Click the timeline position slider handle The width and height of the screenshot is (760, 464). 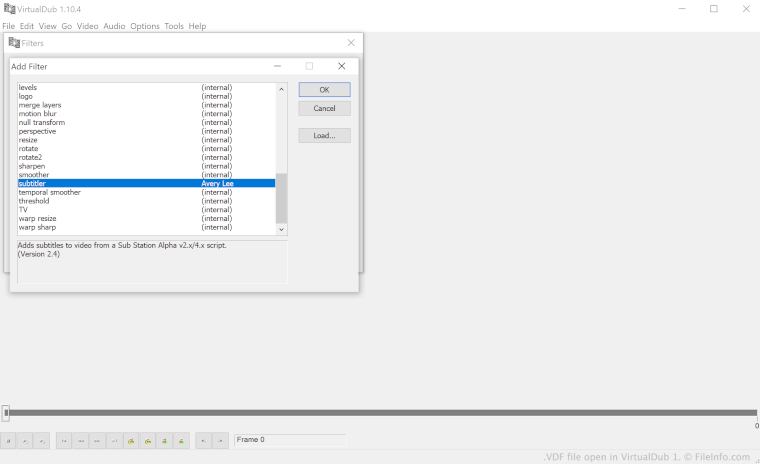[6, 413]
